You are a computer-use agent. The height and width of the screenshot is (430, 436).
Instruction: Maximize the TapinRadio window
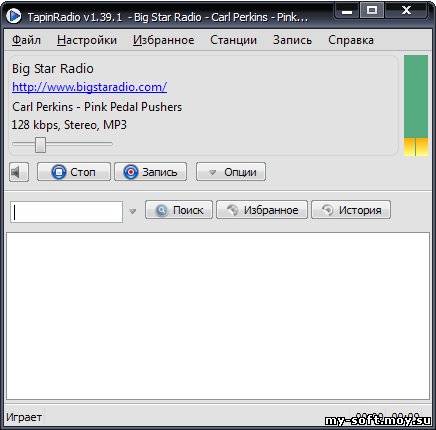coord(372,11)
